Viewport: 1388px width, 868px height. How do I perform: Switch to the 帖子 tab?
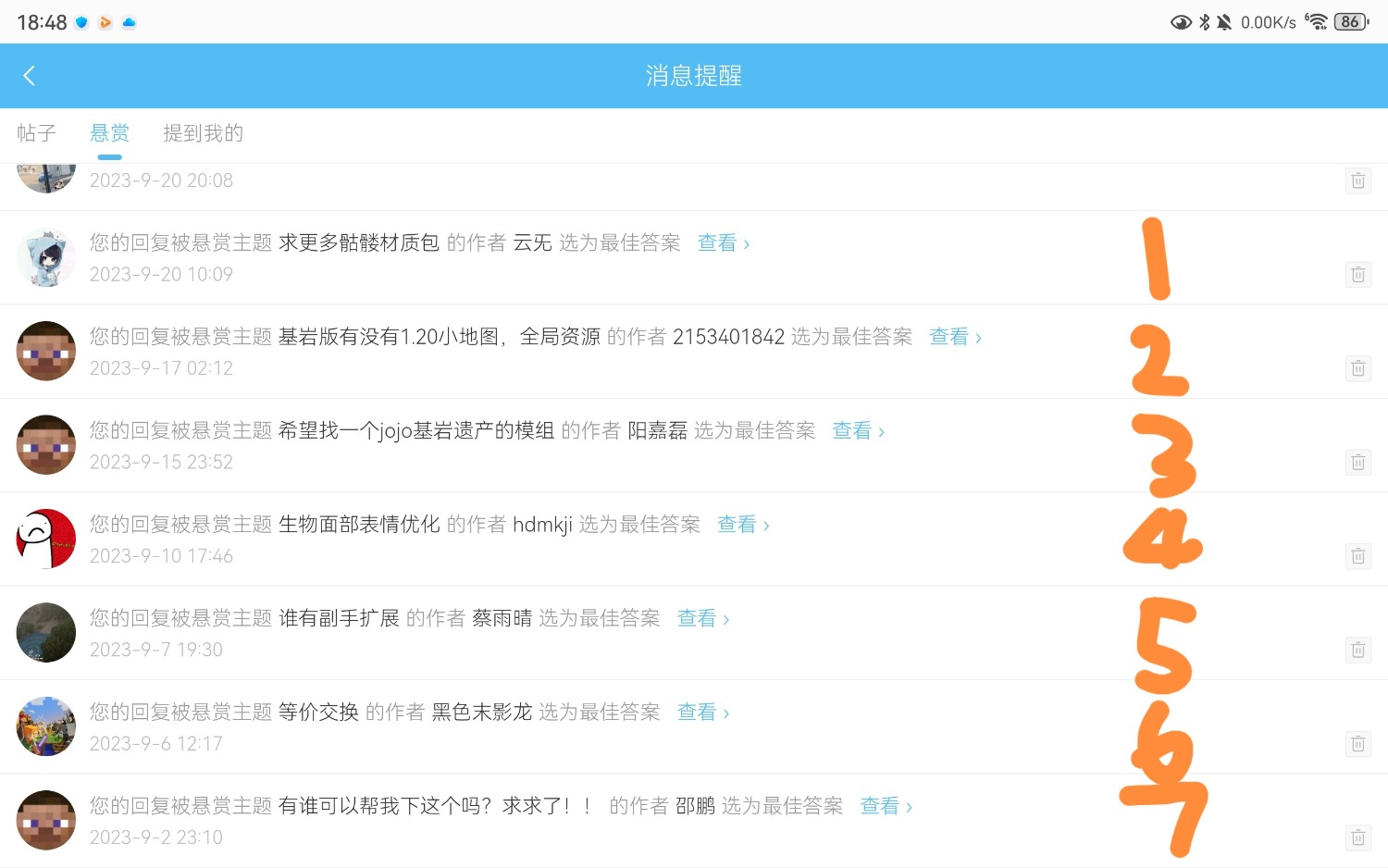(x=37, y=133)
